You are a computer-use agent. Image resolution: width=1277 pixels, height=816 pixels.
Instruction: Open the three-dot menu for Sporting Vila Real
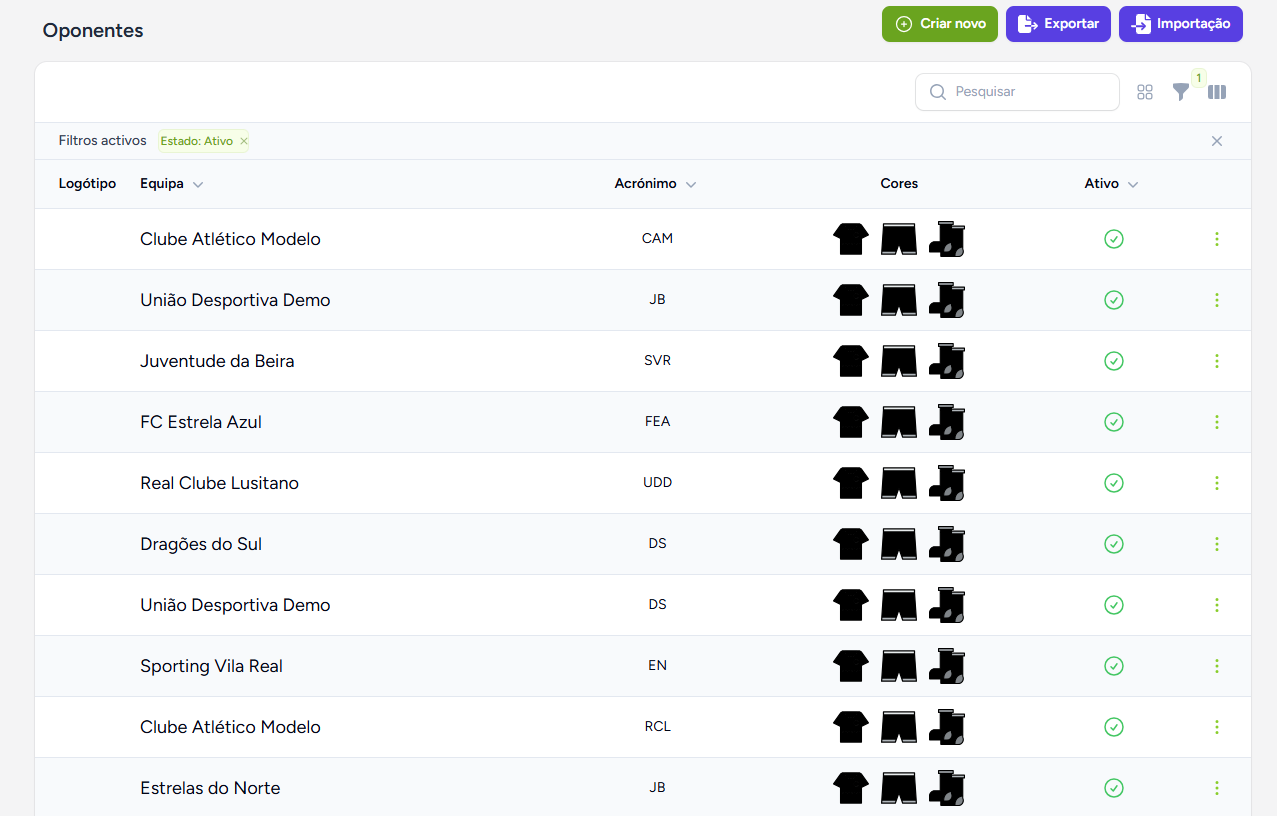[x=1217, y=666]
